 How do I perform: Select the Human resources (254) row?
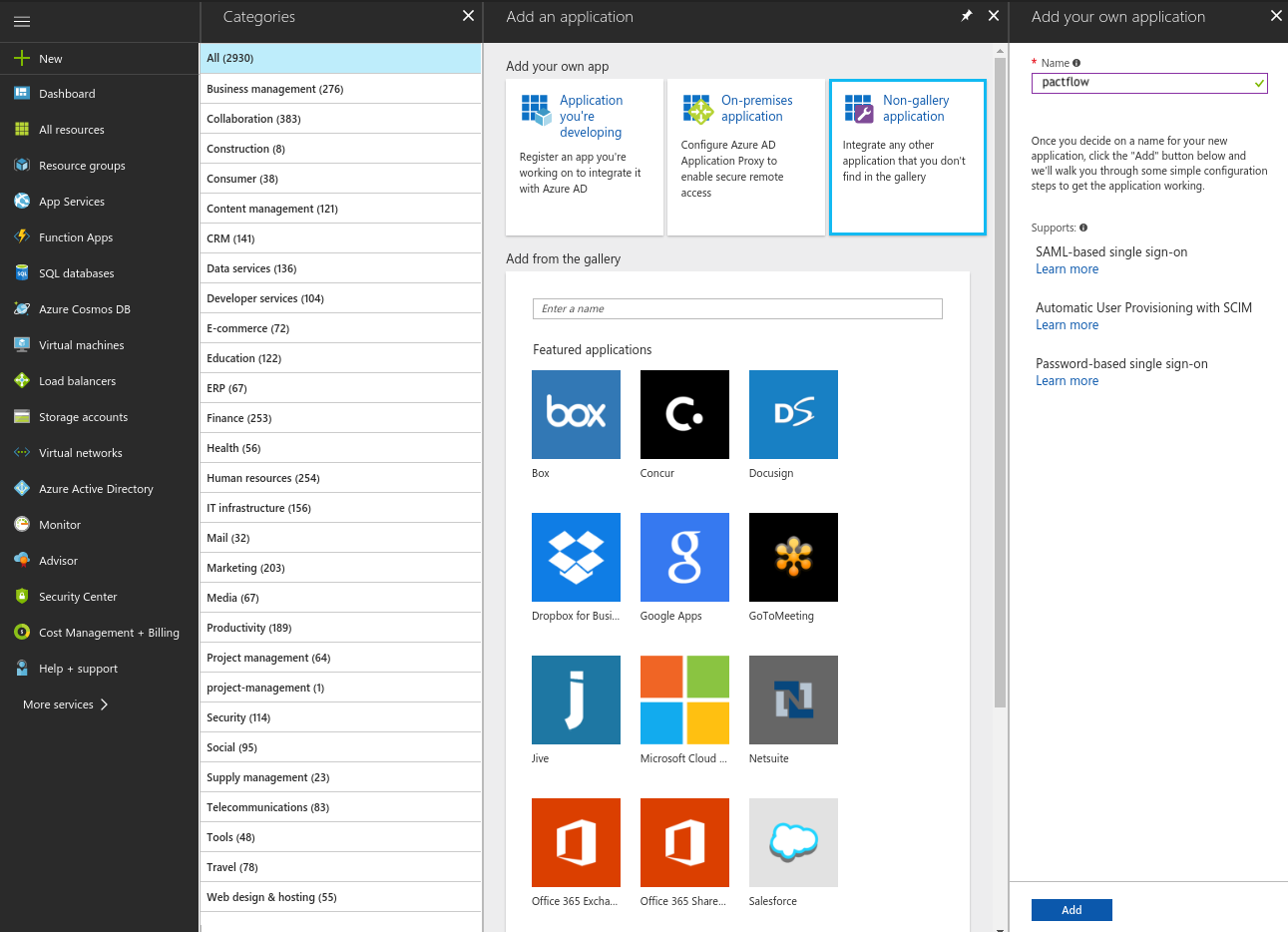tap(340, 478)
